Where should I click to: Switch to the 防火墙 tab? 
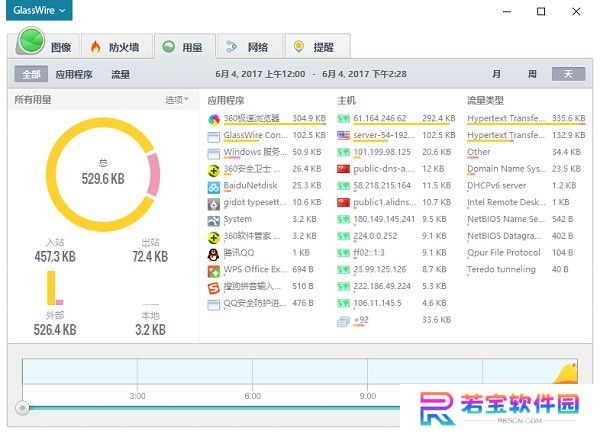pos(117,47)
